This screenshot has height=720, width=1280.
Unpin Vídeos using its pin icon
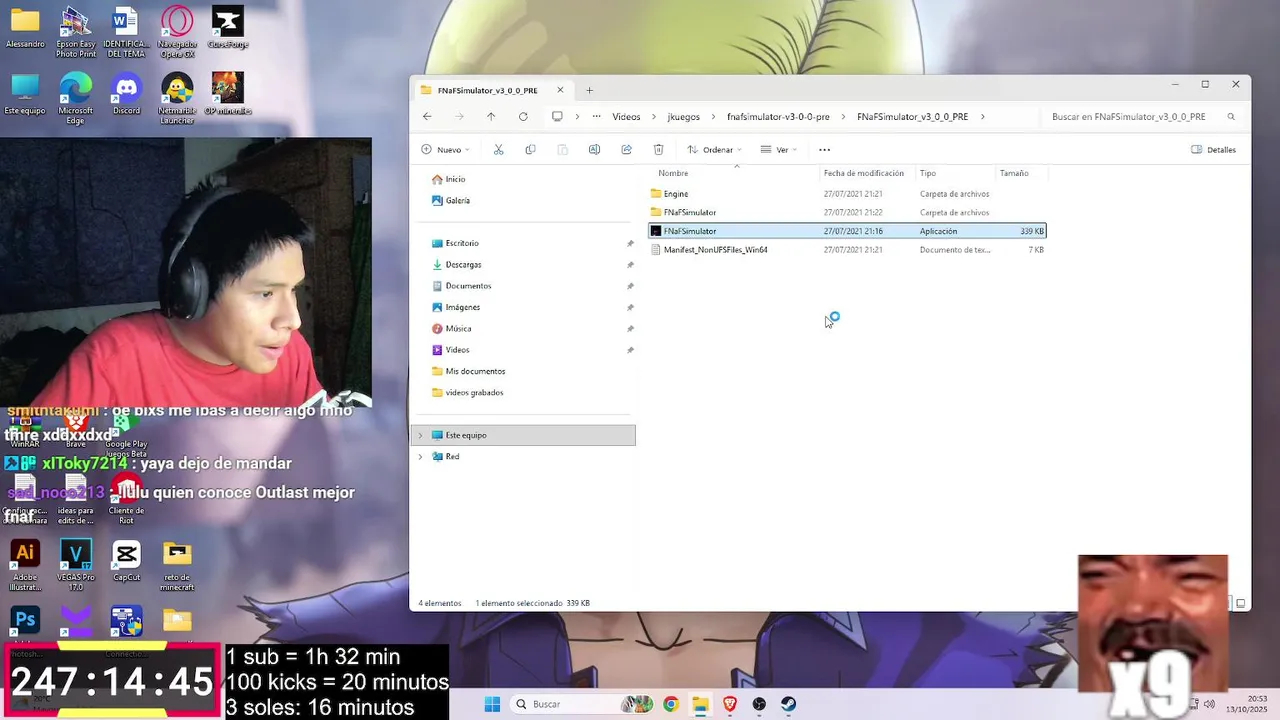(630, 350)
